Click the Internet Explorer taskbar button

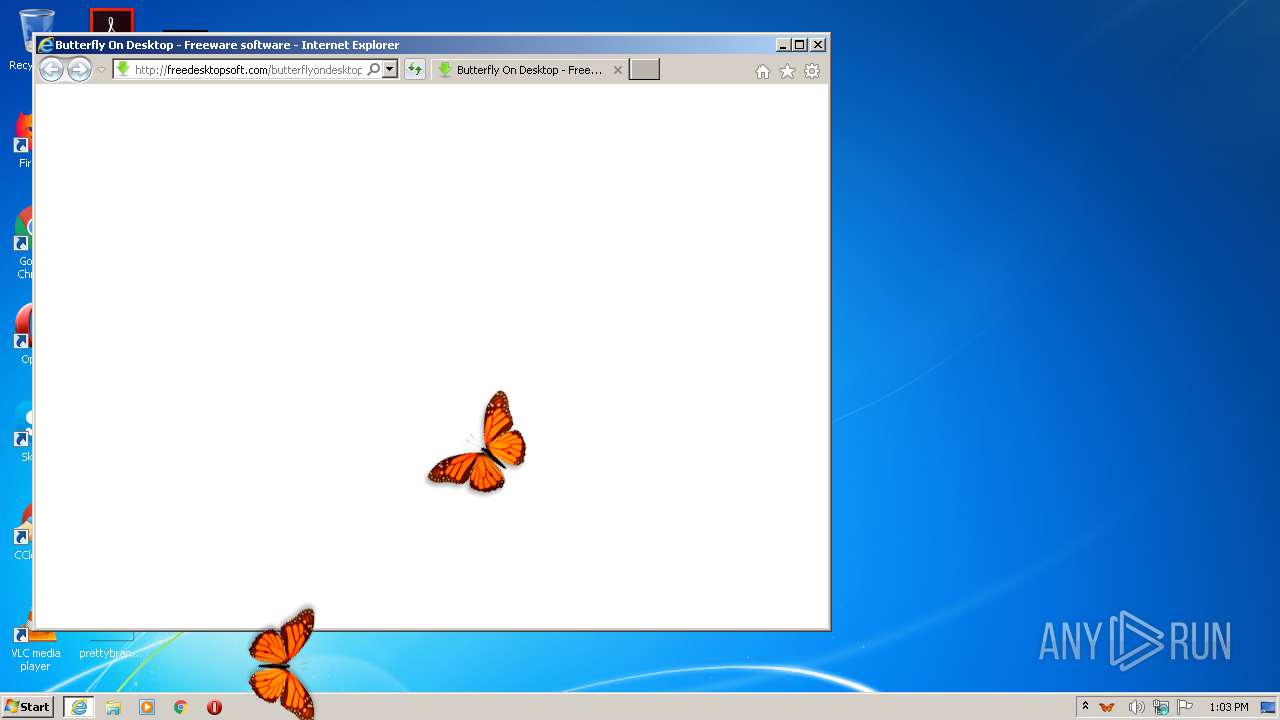click(79, 707)
